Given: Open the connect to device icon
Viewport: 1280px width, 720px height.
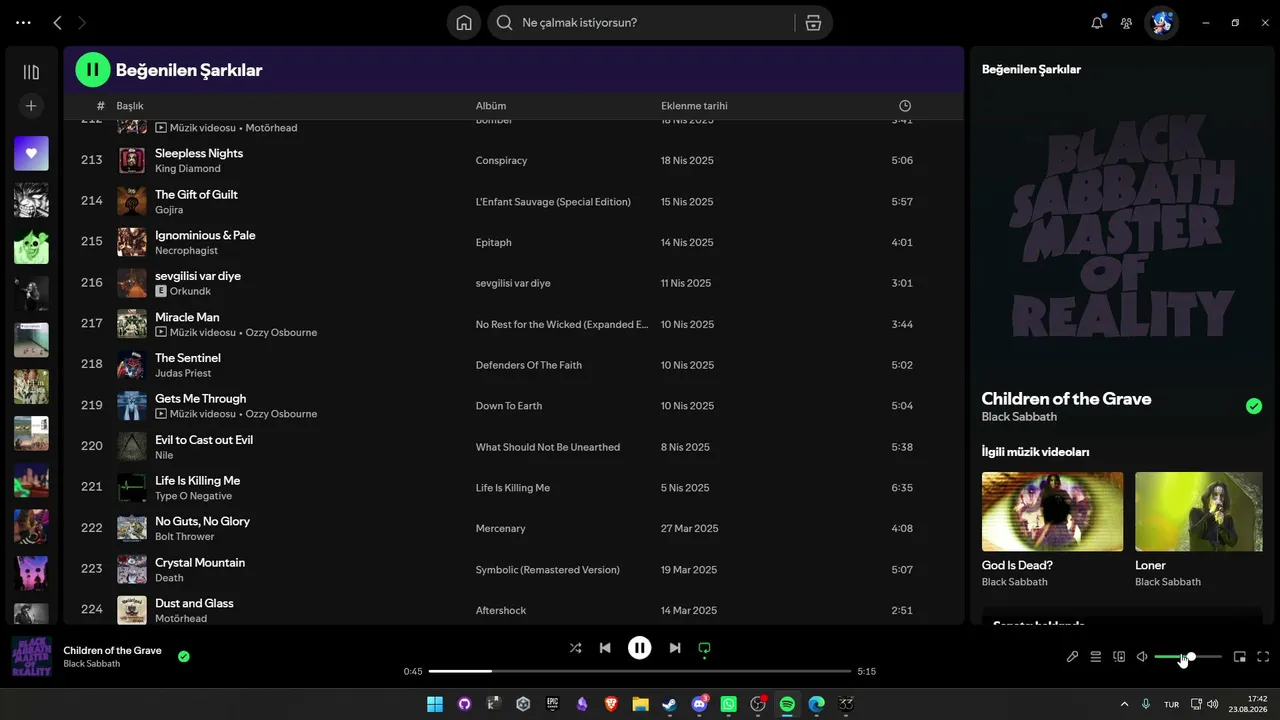Looking at the screenshot, I should (1119, 657).
